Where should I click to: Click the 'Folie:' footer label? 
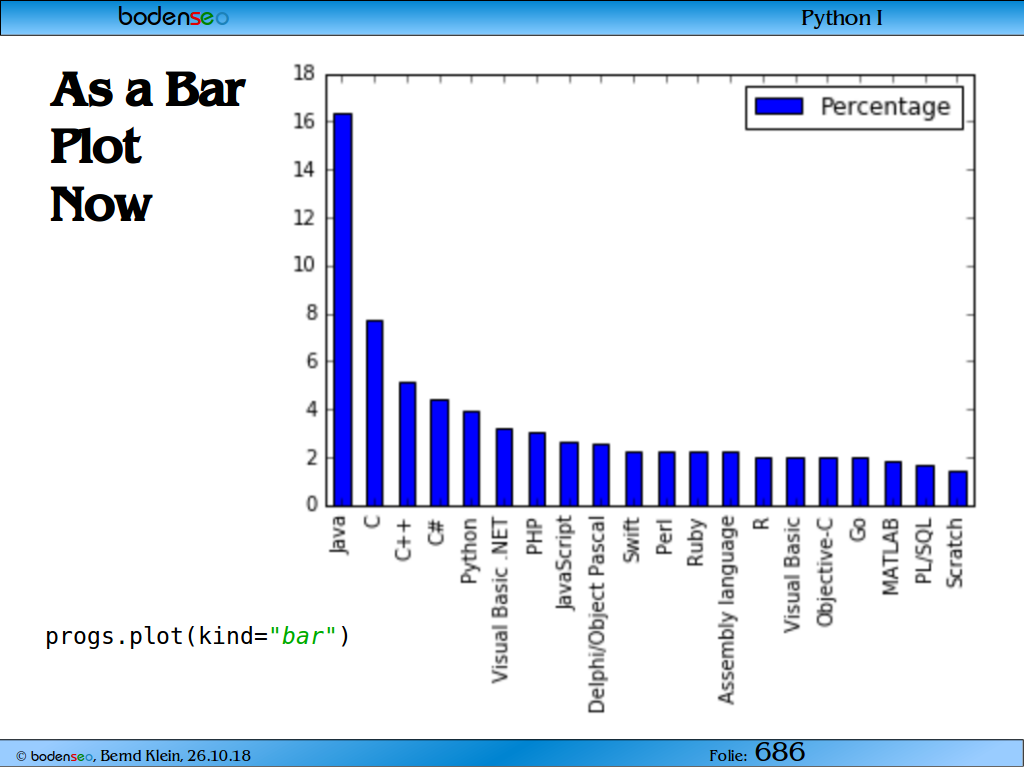(728, 756)
